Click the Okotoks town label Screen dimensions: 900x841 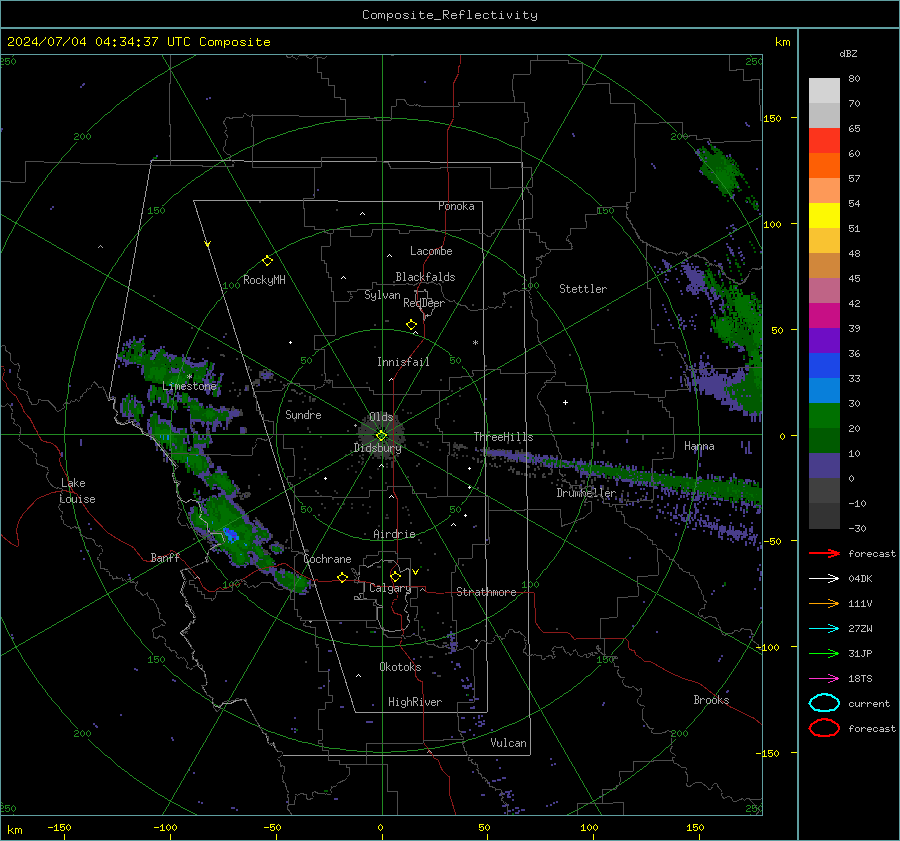point(400,667)
